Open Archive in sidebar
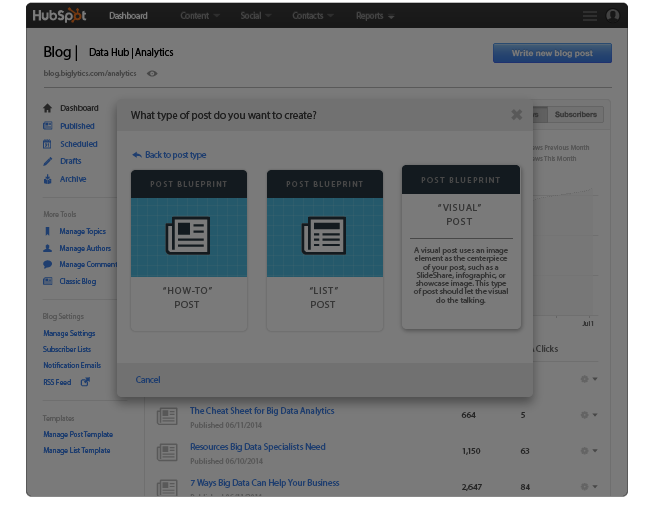This screenshot has height=525, width=650. coord(73,179)
